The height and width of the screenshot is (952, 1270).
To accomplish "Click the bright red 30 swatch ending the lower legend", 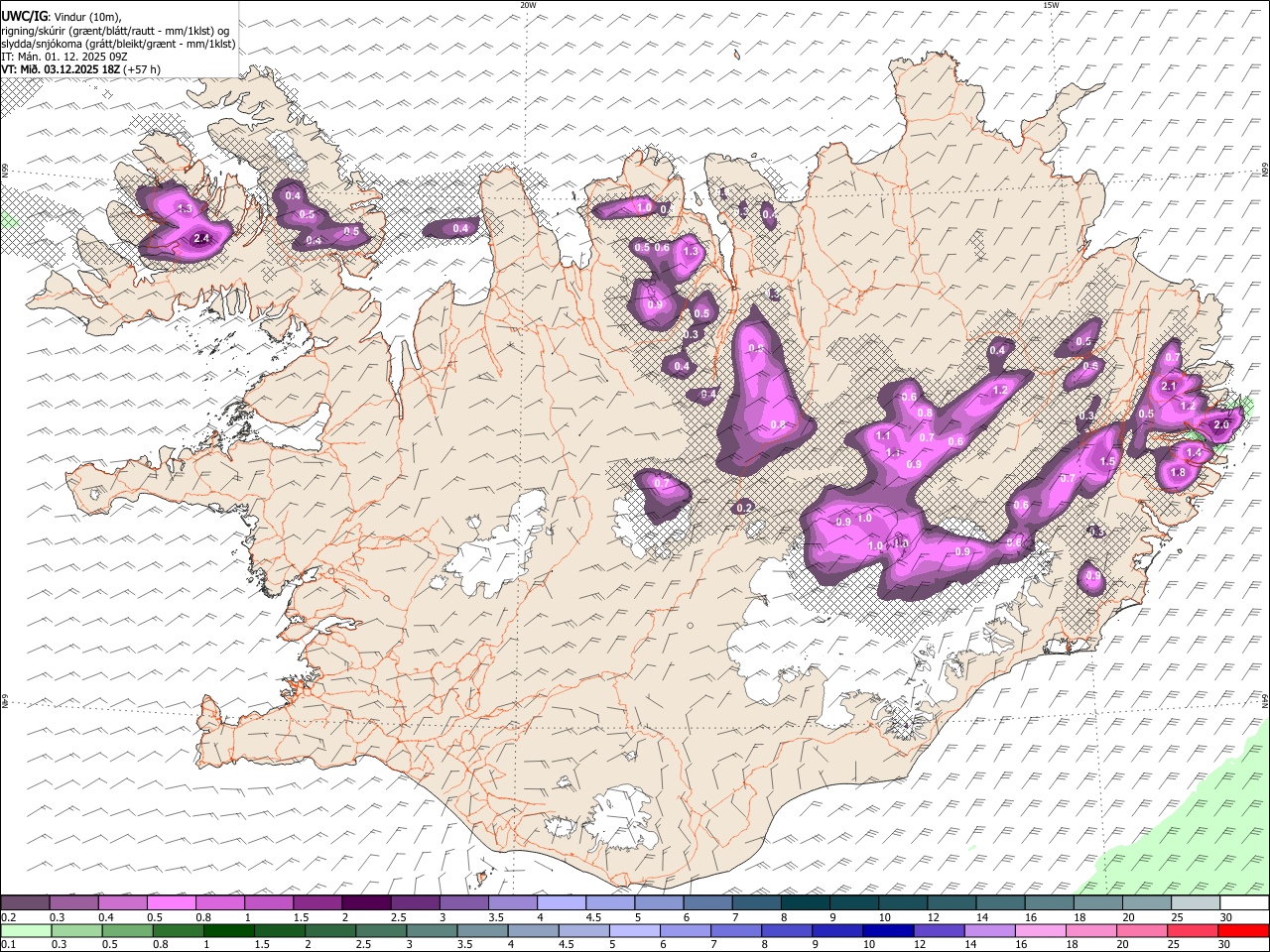I will (1244, 930).
